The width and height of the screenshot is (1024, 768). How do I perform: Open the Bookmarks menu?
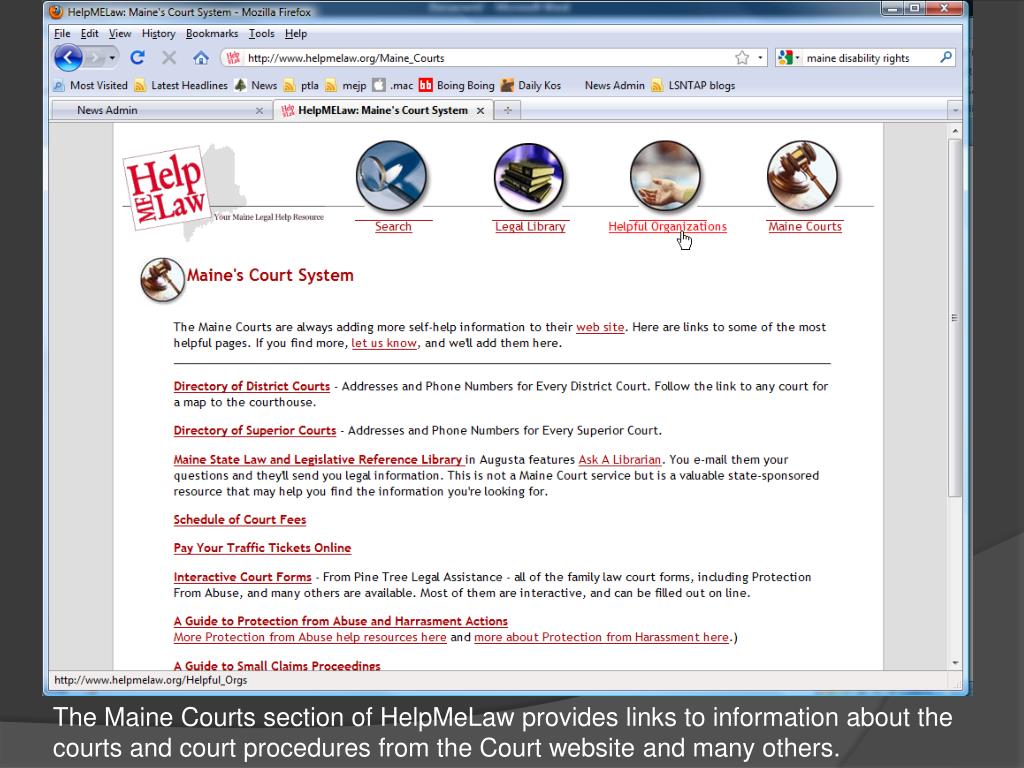212,33
